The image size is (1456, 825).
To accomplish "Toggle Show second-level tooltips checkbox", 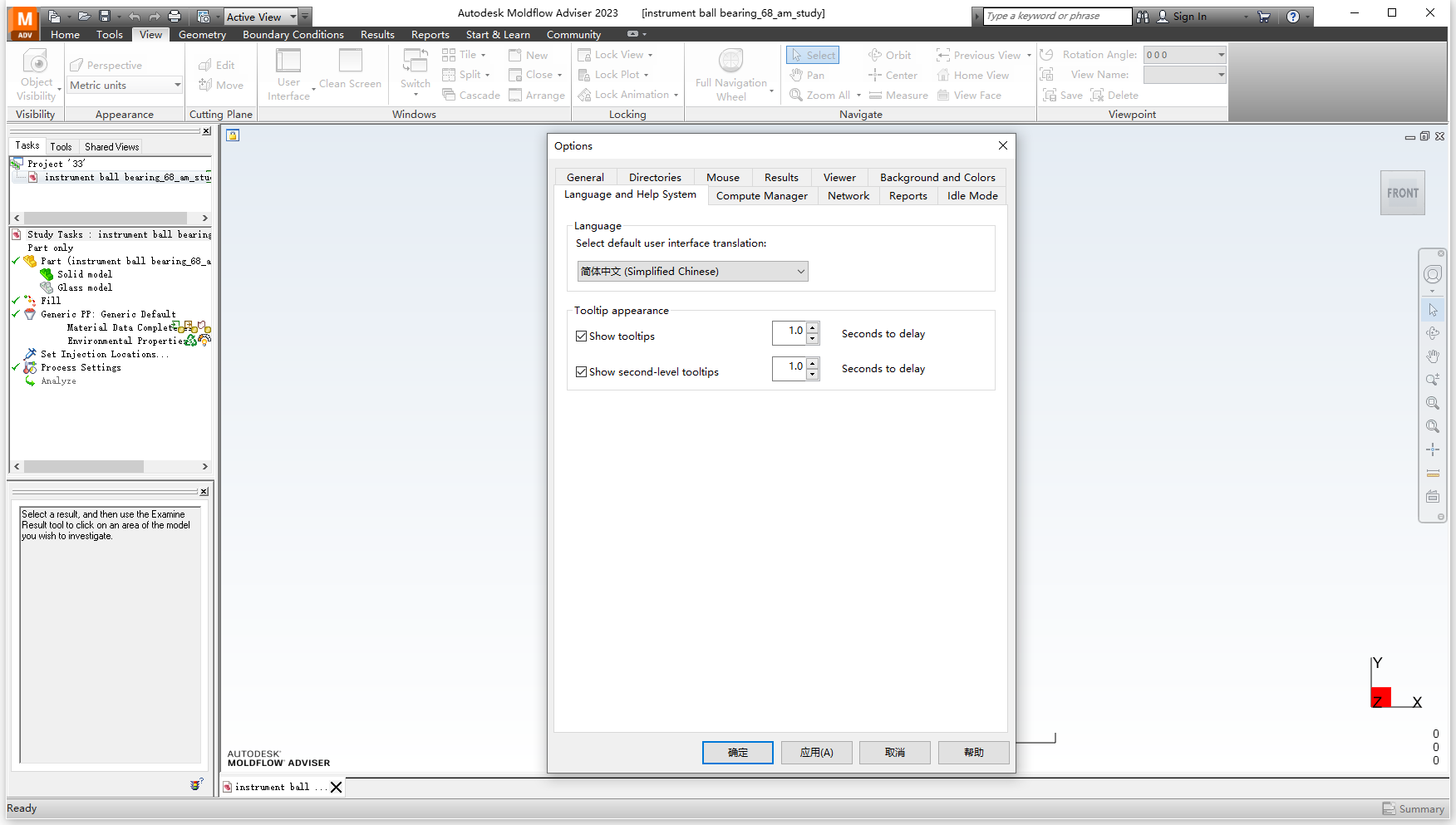I will (581, 371).
